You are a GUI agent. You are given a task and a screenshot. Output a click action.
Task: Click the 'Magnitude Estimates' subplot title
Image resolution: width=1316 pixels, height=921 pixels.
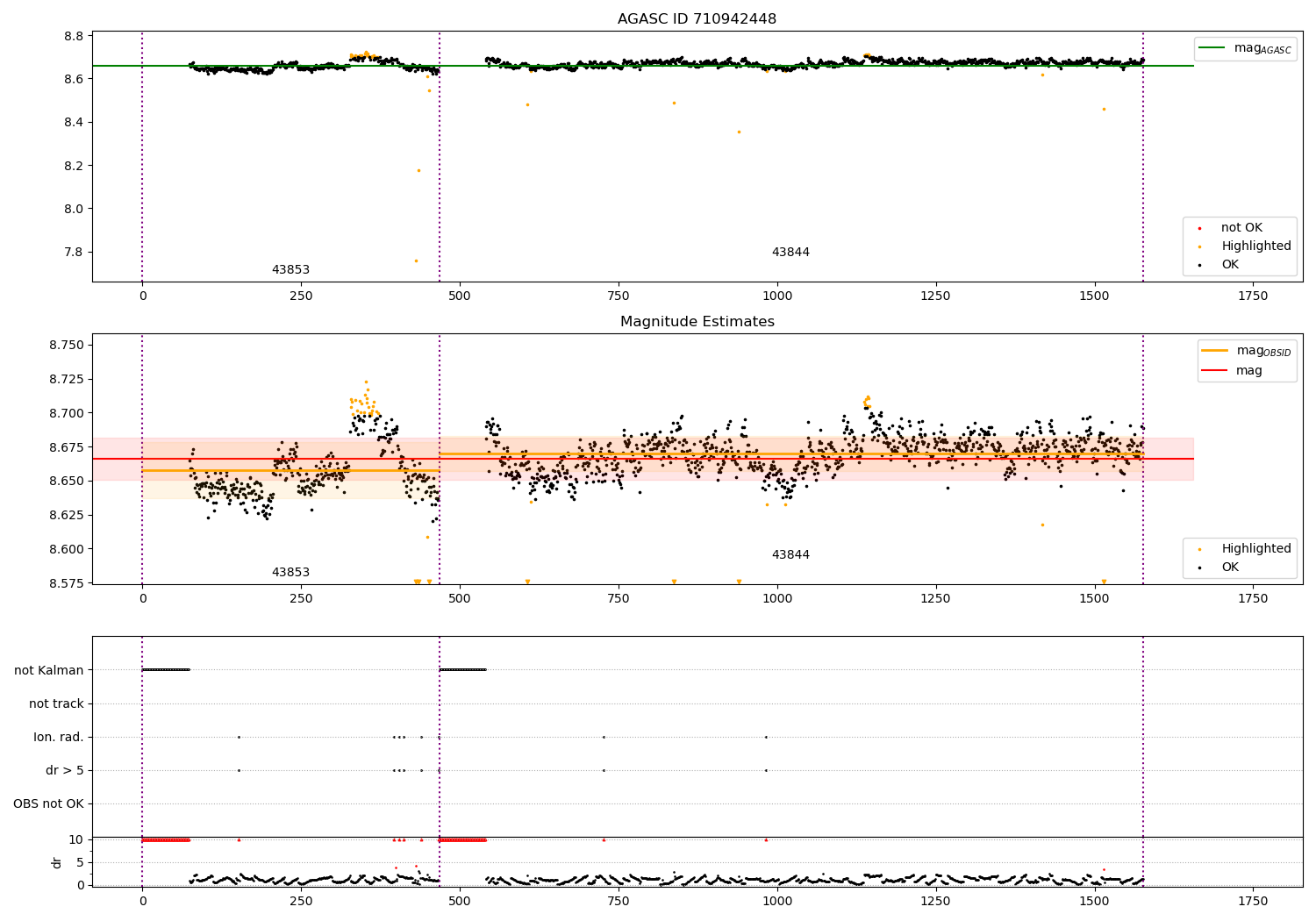pos(697,322)
